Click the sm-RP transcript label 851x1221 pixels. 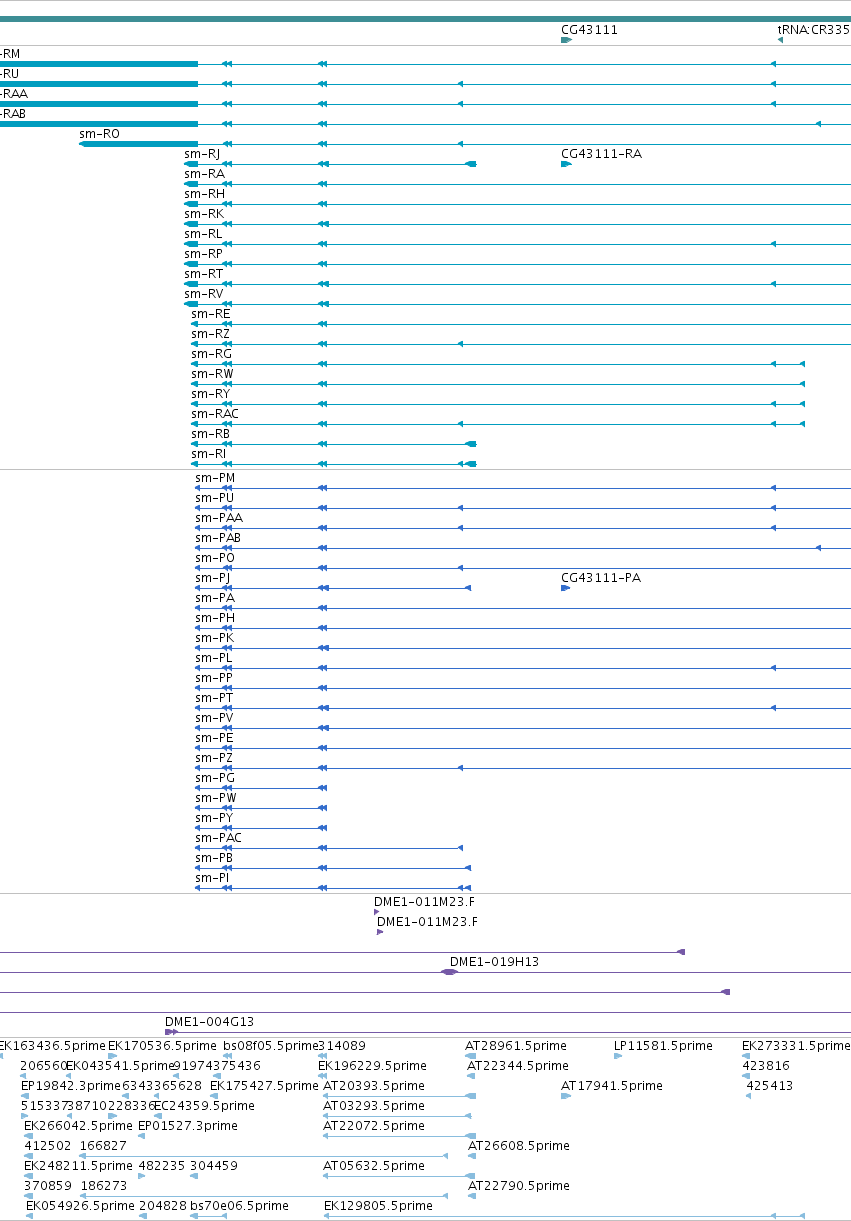pos(204,254)
